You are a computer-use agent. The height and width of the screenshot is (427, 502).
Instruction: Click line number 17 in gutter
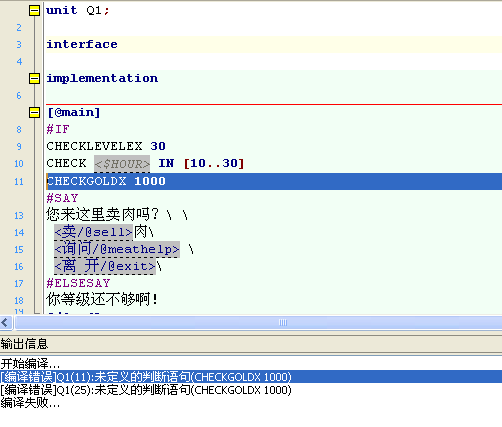19,284
